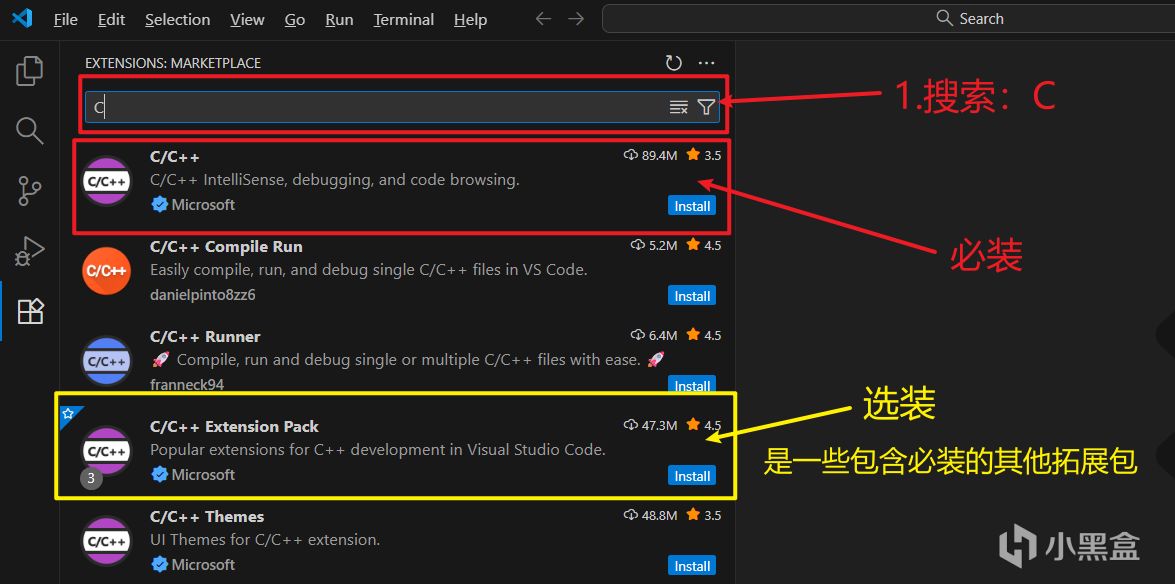Click the C/C++ Extension Pack logo
The width and height of the screenshot is (1175, 584).
[106, 451]
